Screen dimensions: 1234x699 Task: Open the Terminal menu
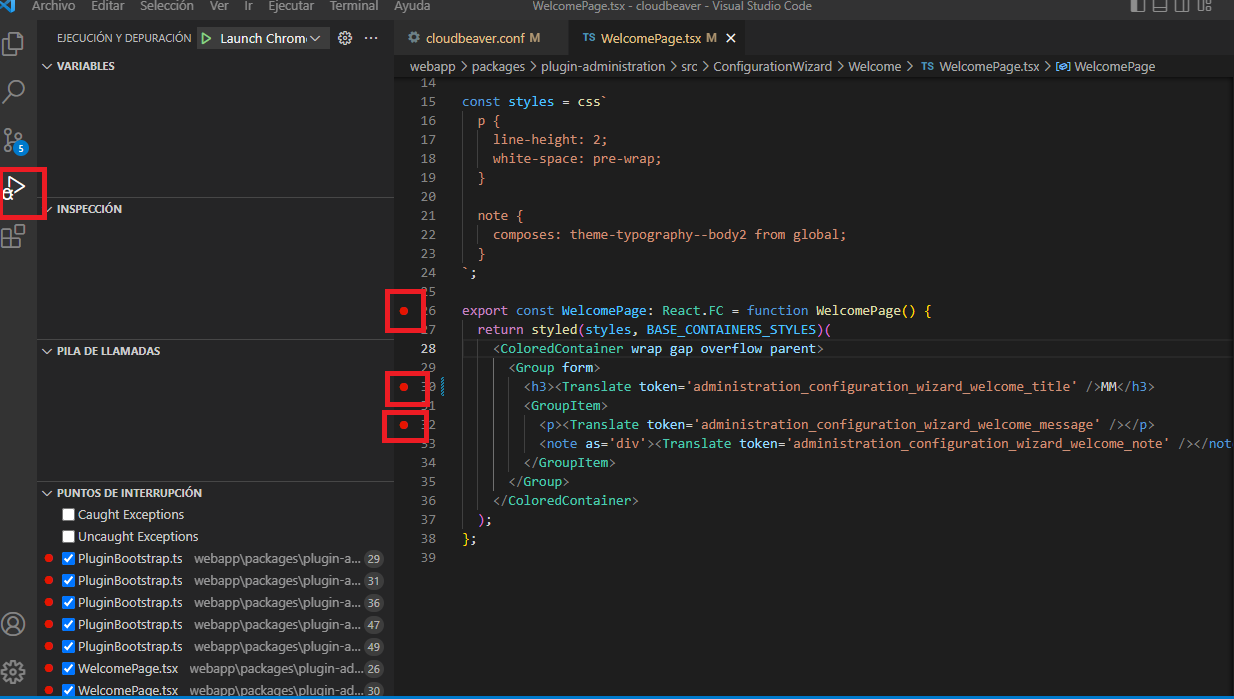tap(353, 7)
